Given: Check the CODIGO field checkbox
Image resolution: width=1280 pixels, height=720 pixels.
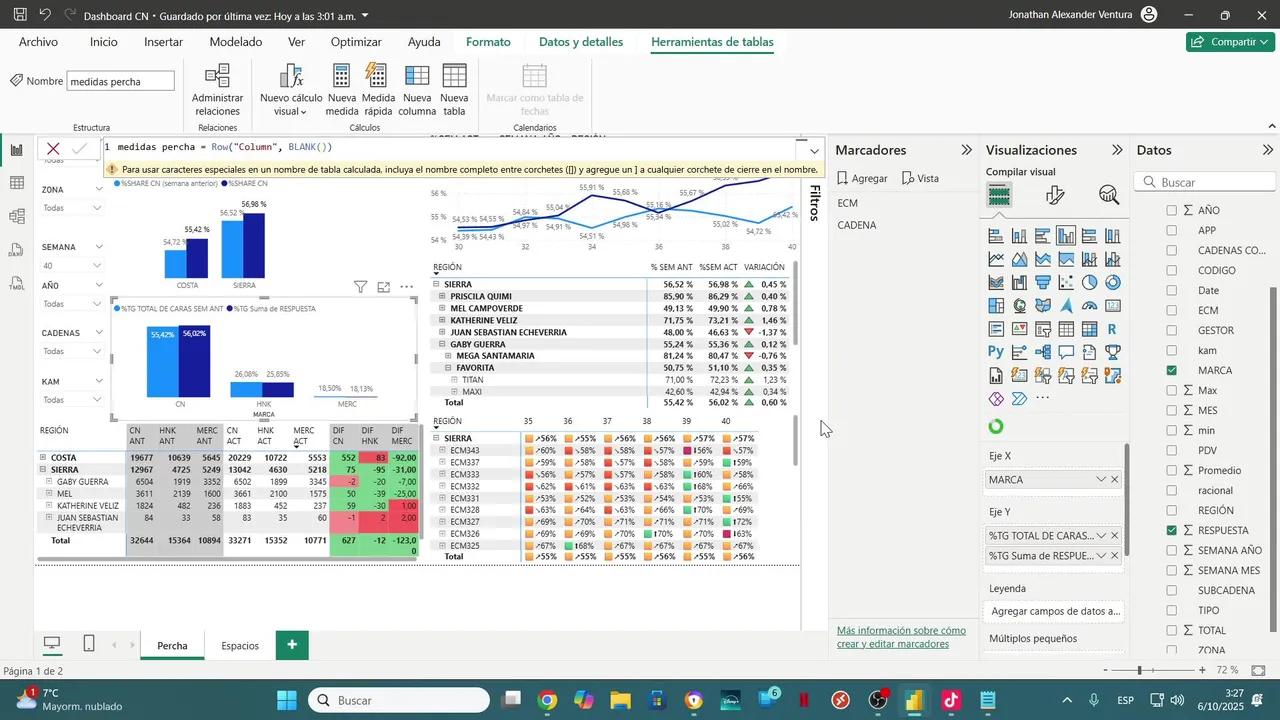Looking at the screenshot, I should click(1172, 270).
